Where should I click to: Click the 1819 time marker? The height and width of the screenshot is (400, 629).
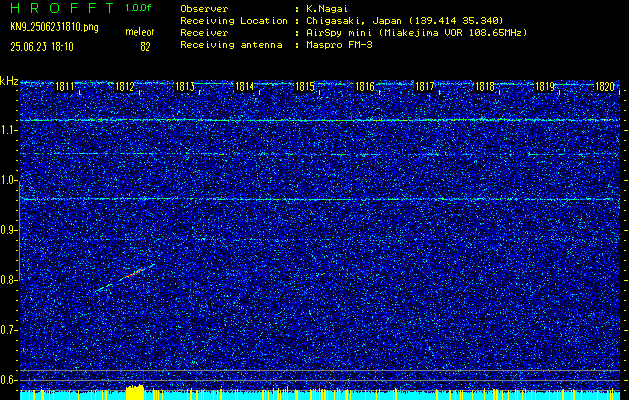click(x=545, y=86)
